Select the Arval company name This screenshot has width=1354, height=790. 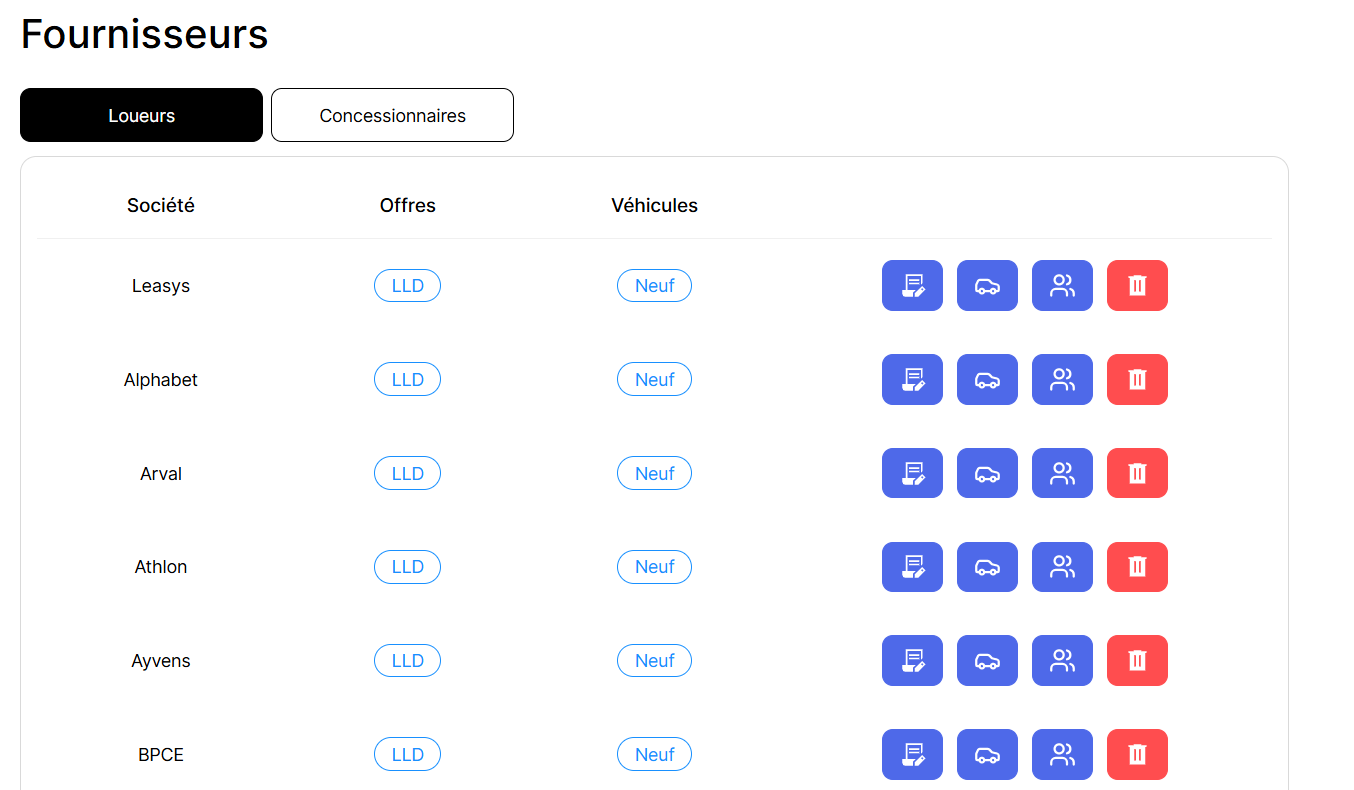point(161,474)
